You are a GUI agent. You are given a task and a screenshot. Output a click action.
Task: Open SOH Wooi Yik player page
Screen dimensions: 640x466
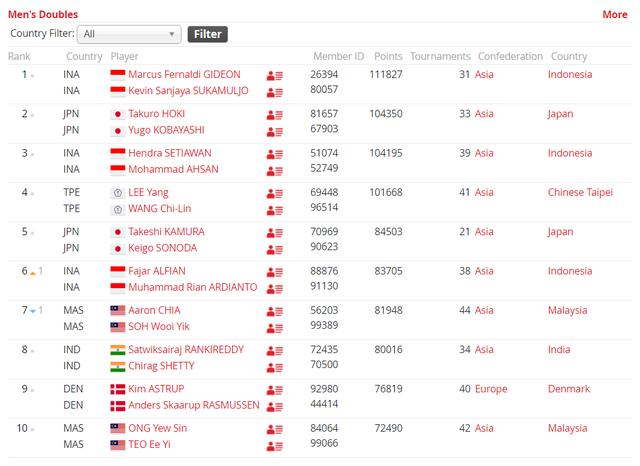point(159,326)
